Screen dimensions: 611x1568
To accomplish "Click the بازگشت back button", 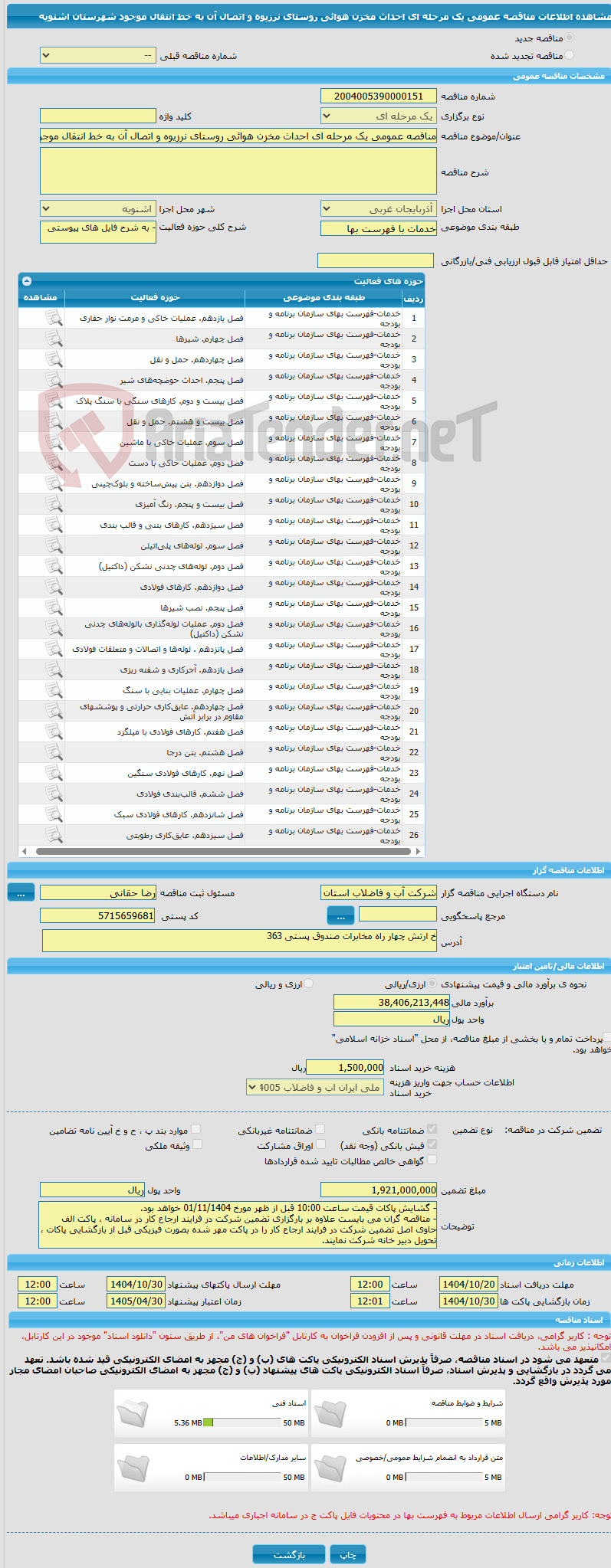I will tap(289, 1554).
